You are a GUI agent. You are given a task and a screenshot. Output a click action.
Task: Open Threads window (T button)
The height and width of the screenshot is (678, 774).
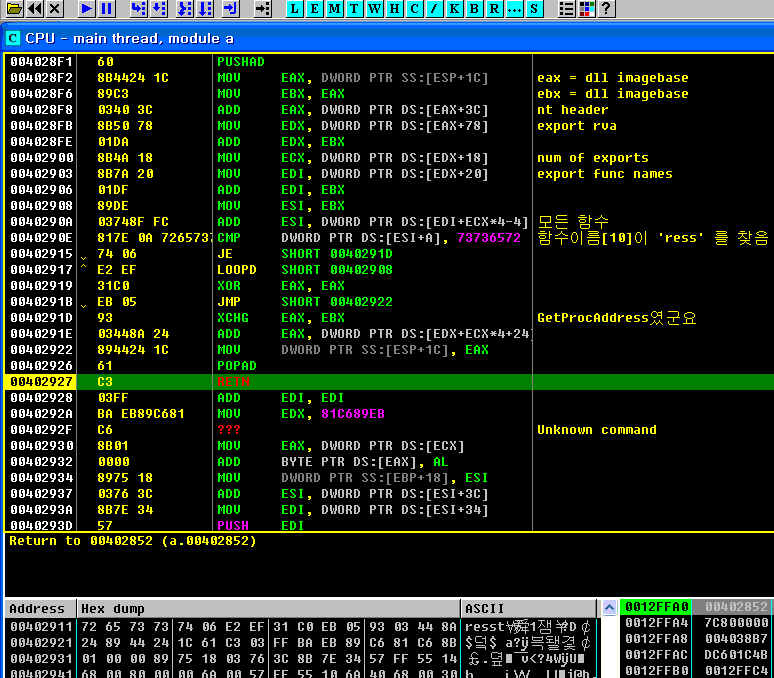coord(354,8)
